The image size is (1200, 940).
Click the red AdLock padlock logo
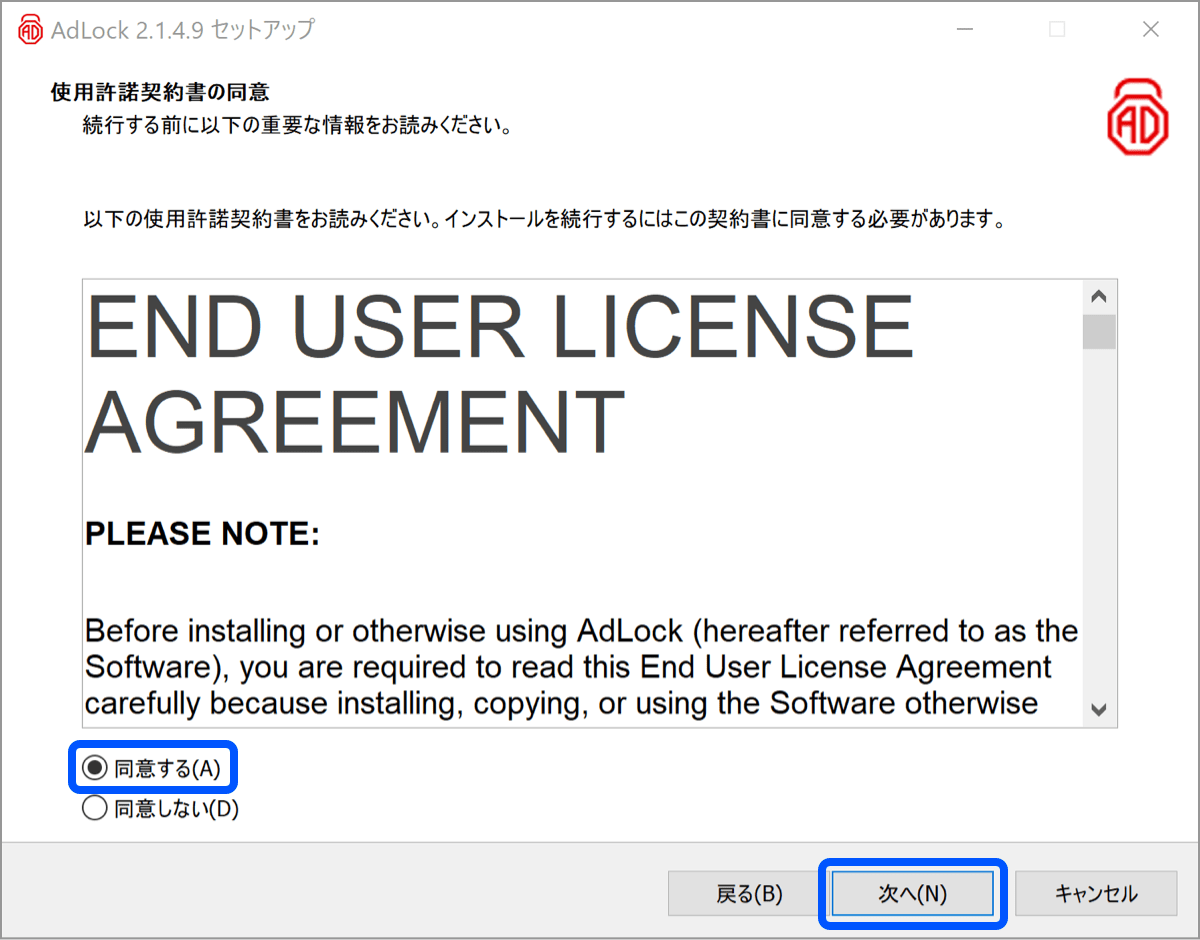pyautogui.click(x=1137, y=117)
